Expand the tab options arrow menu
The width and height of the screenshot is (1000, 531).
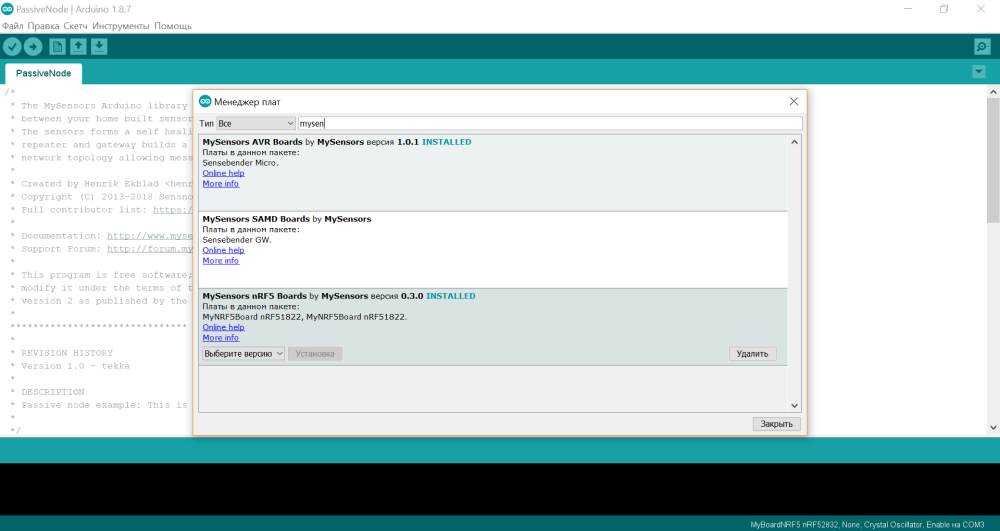[978, 72]
